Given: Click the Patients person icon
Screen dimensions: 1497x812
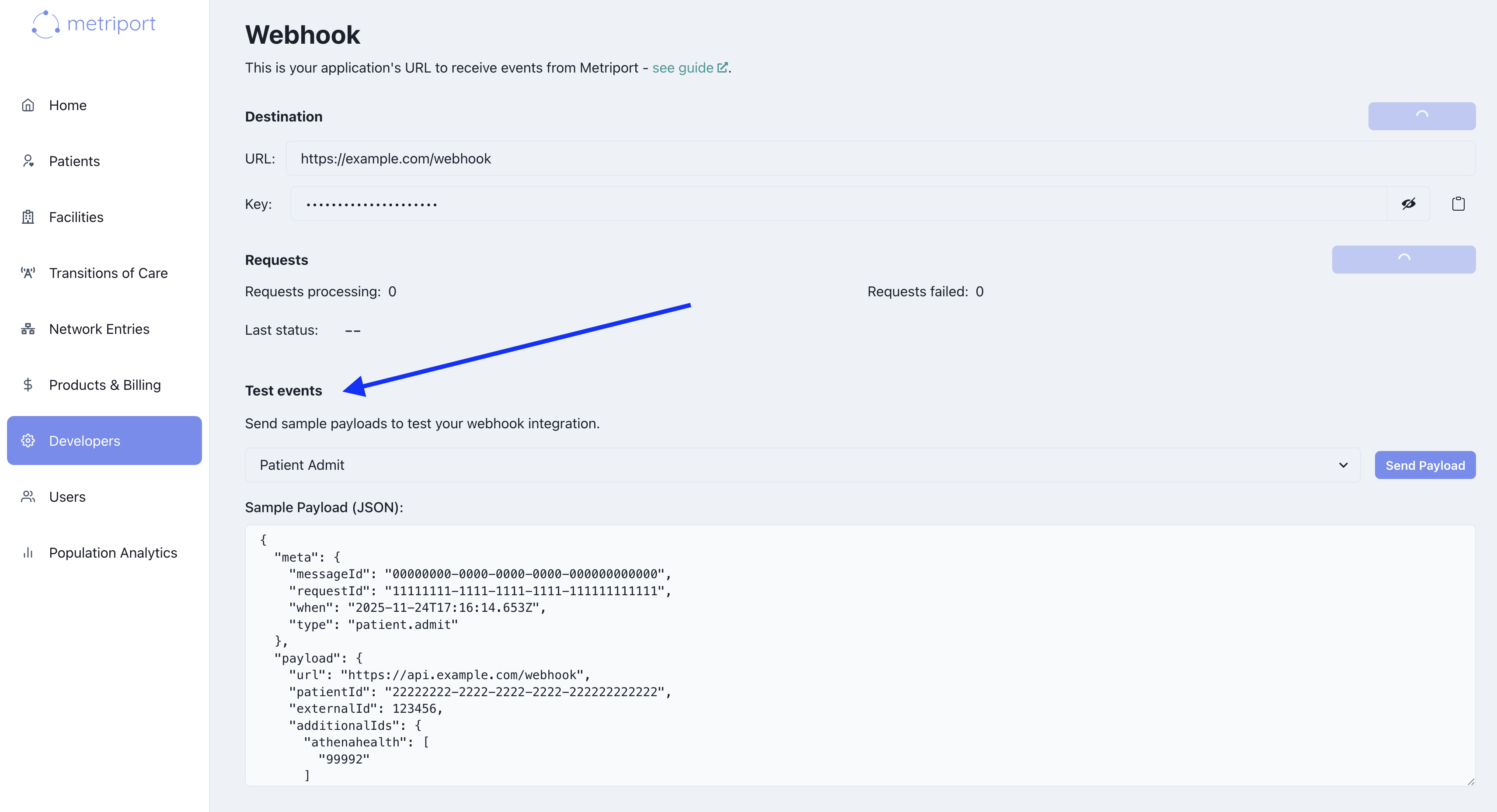Looking at the screenshot, I should (28, 161).
